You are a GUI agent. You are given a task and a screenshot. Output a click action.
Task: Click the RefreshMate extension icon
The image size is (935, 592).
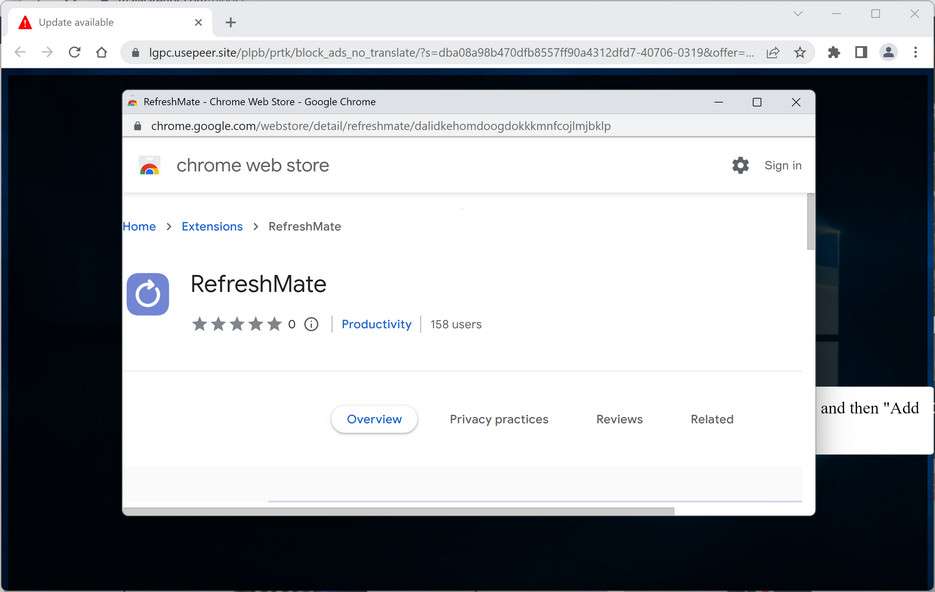coord(148,294)
